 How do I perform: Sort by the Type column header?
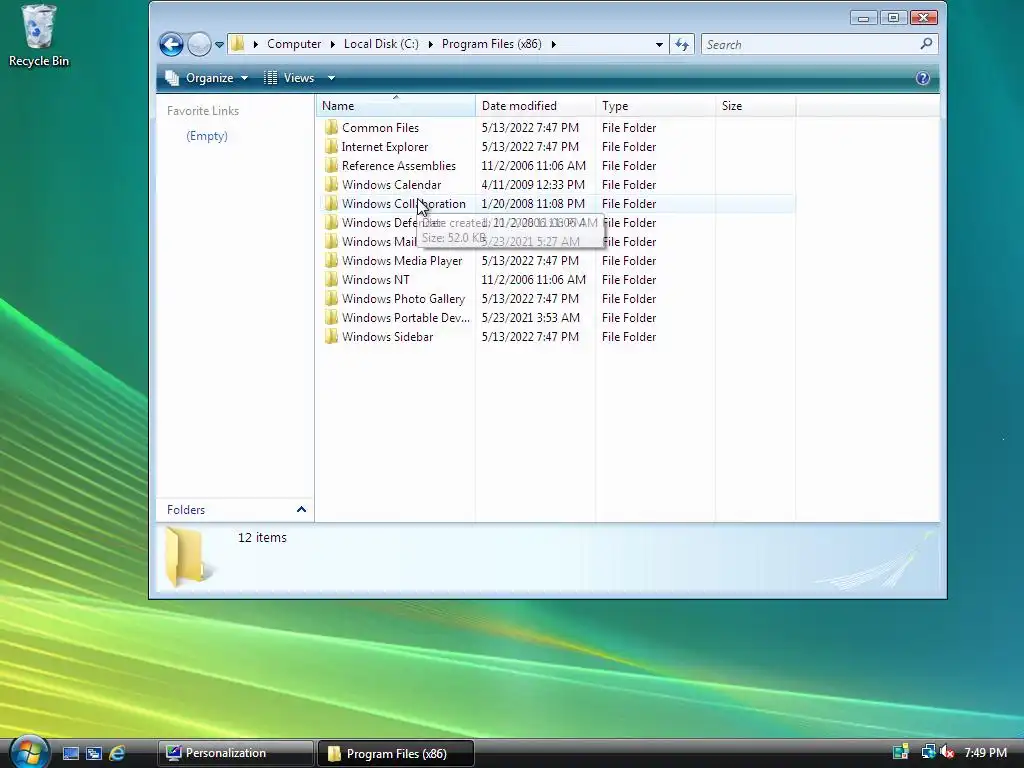click(x=656, y=106)
